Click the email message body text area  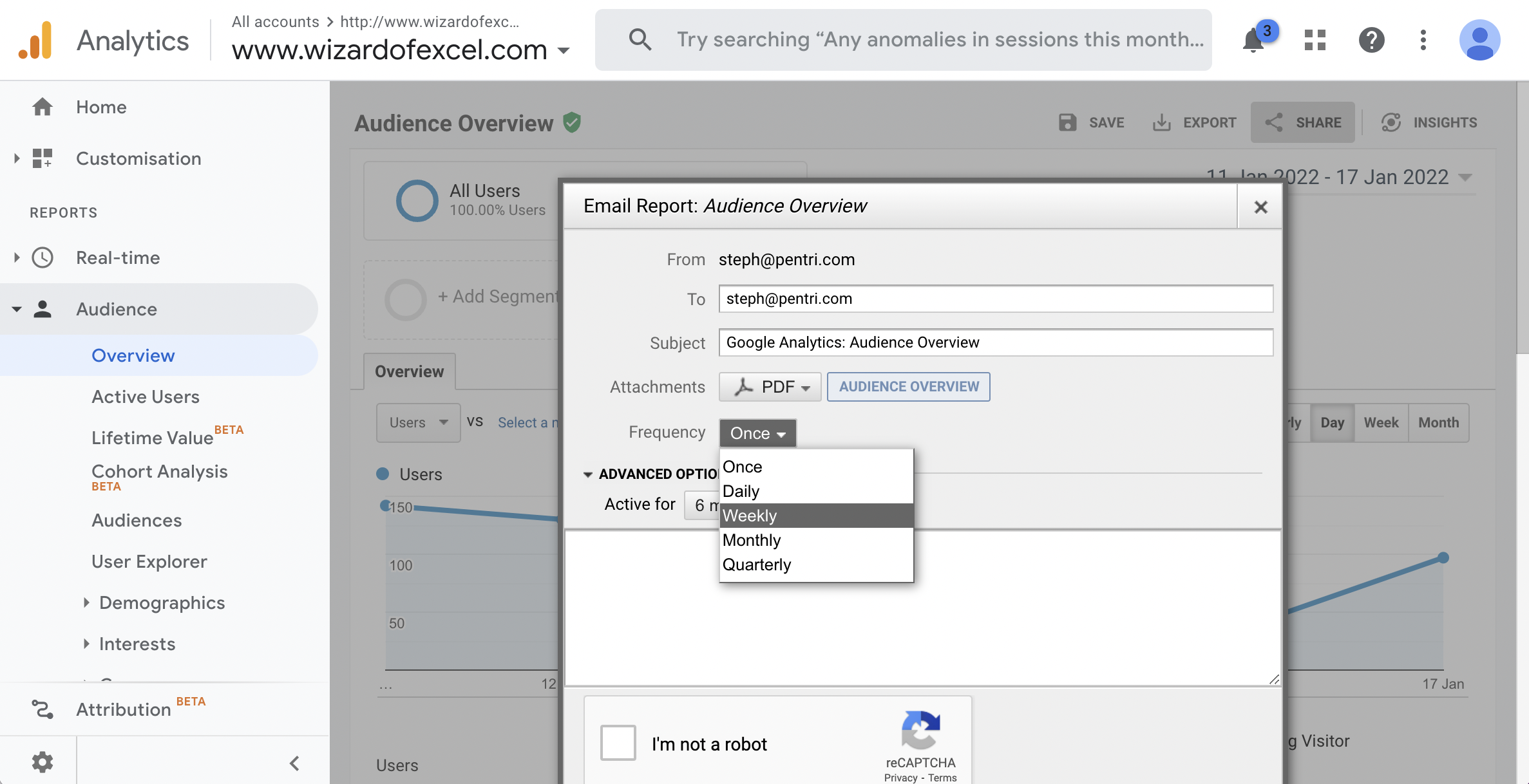tap(922, 608)
